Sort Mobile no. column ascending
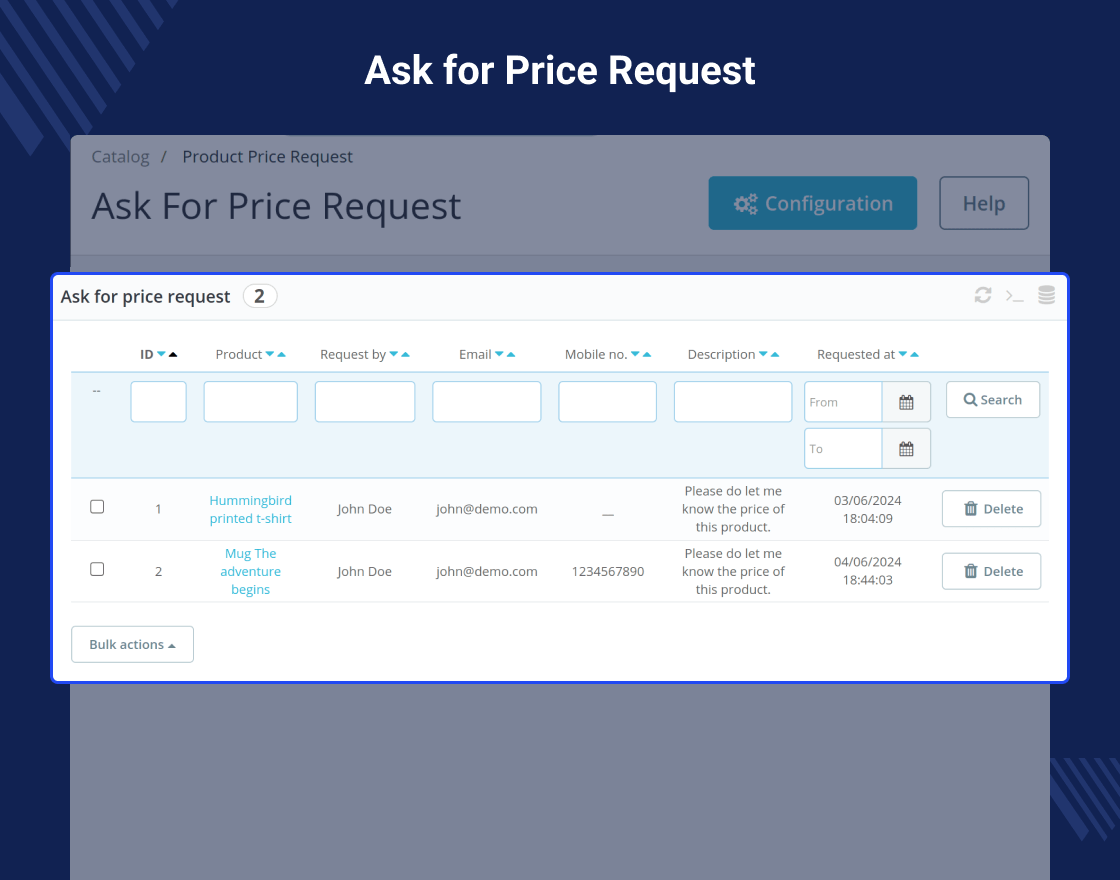Viewport: 1120px width, 880px height. click(x=647, y=354)
